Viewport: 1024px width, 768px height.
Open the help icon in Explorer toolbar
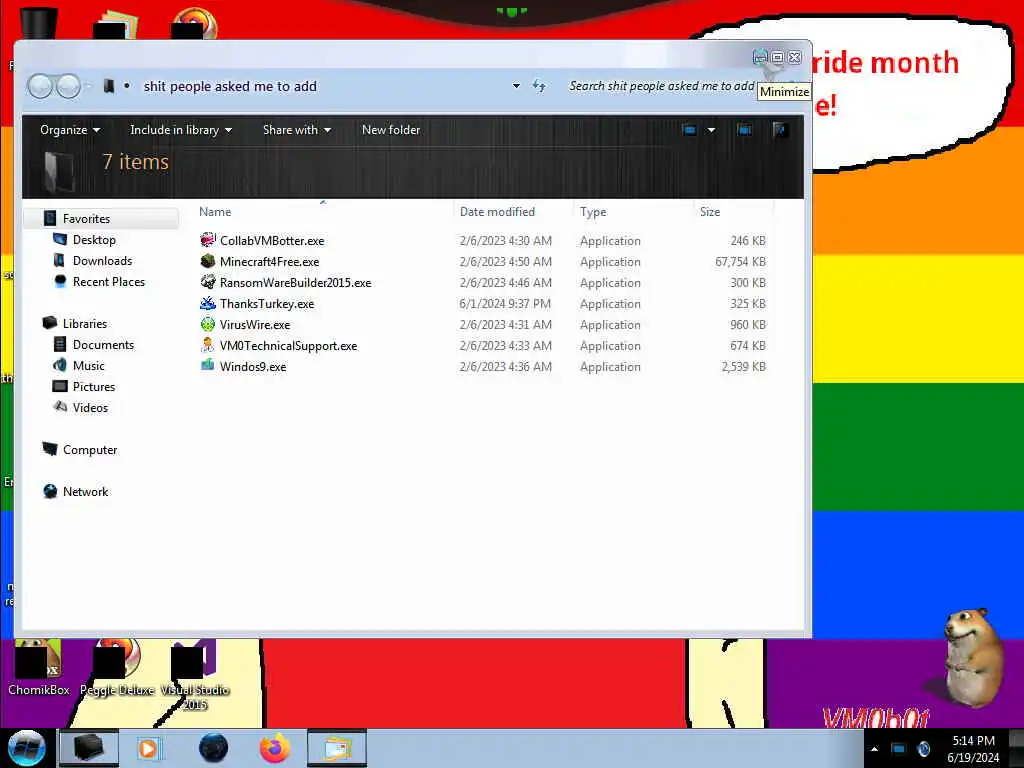779,130
